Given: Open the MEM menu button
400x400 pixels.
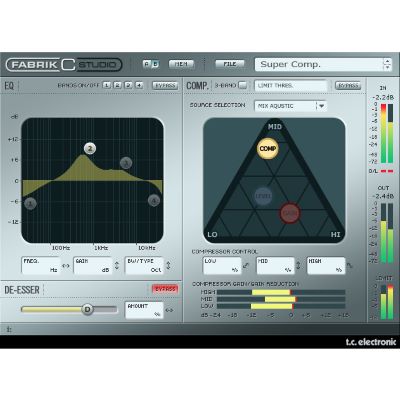Looking at the screenshot, I should pos(181,64).
